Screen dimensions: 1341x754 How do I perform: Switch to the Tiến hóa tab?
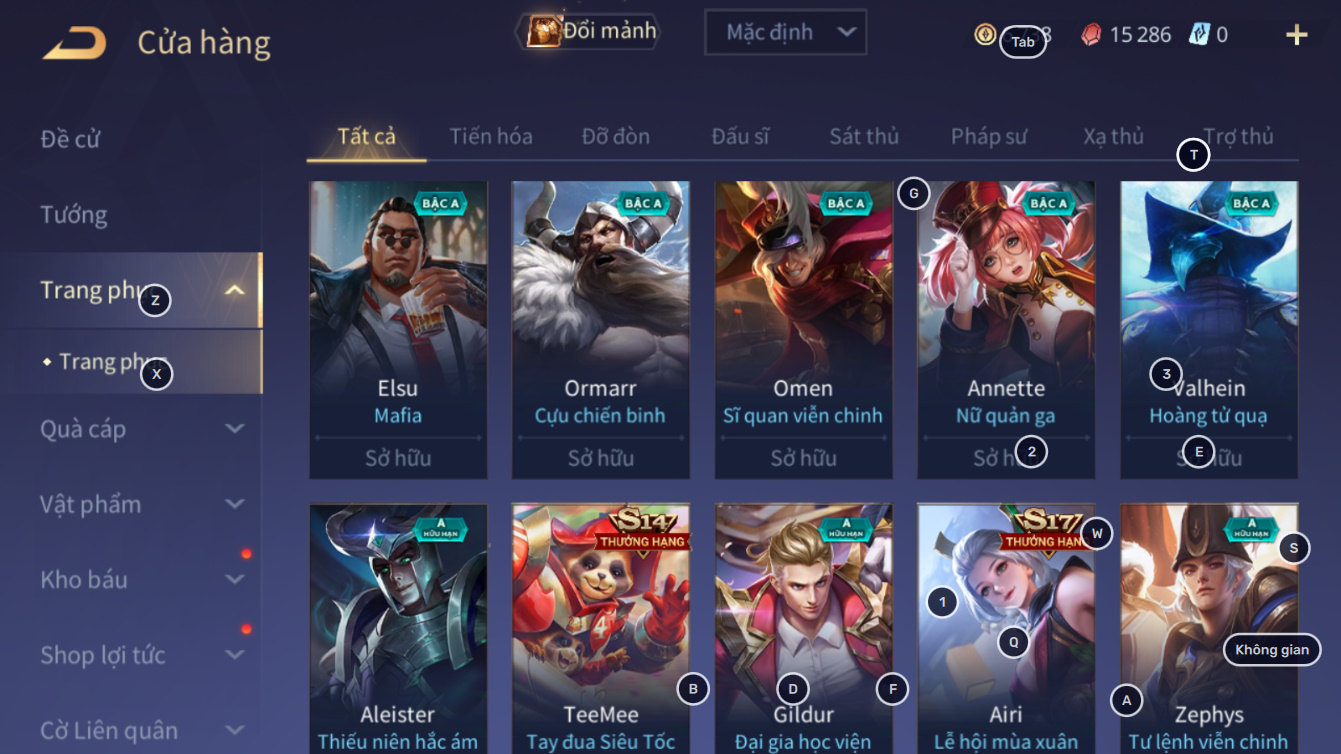[x=490, y=136]
